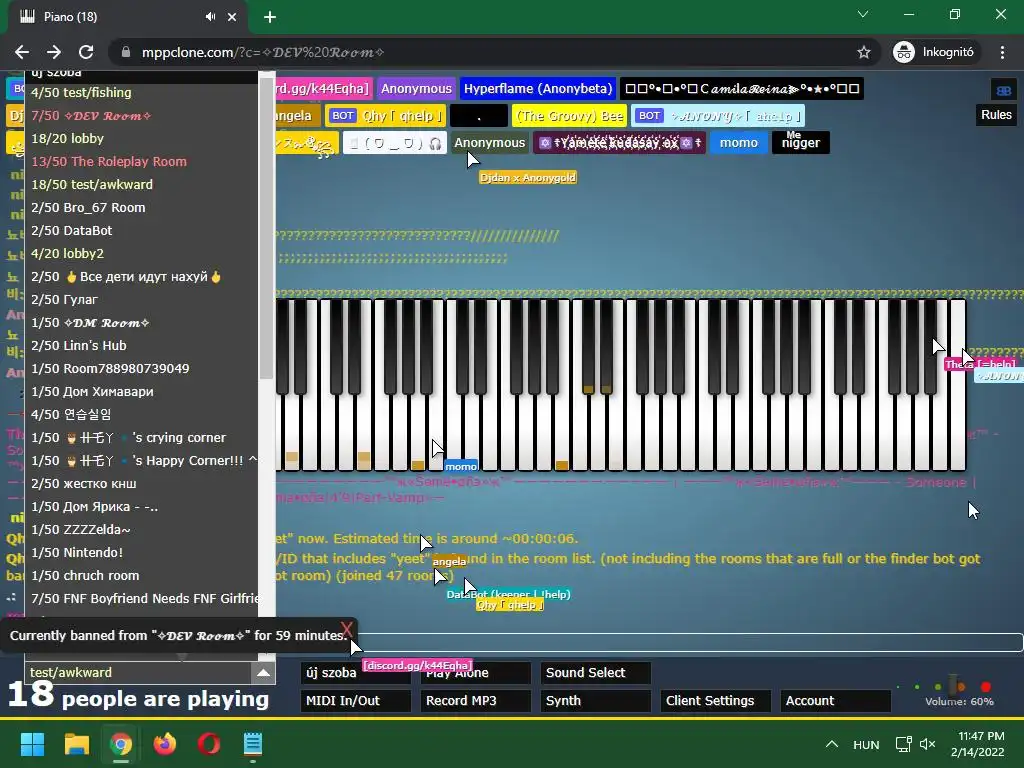Open the MIDI In/Out settings
This screenshot has width=1024, height=768.
pyautogui.click(x=356, y=701)
